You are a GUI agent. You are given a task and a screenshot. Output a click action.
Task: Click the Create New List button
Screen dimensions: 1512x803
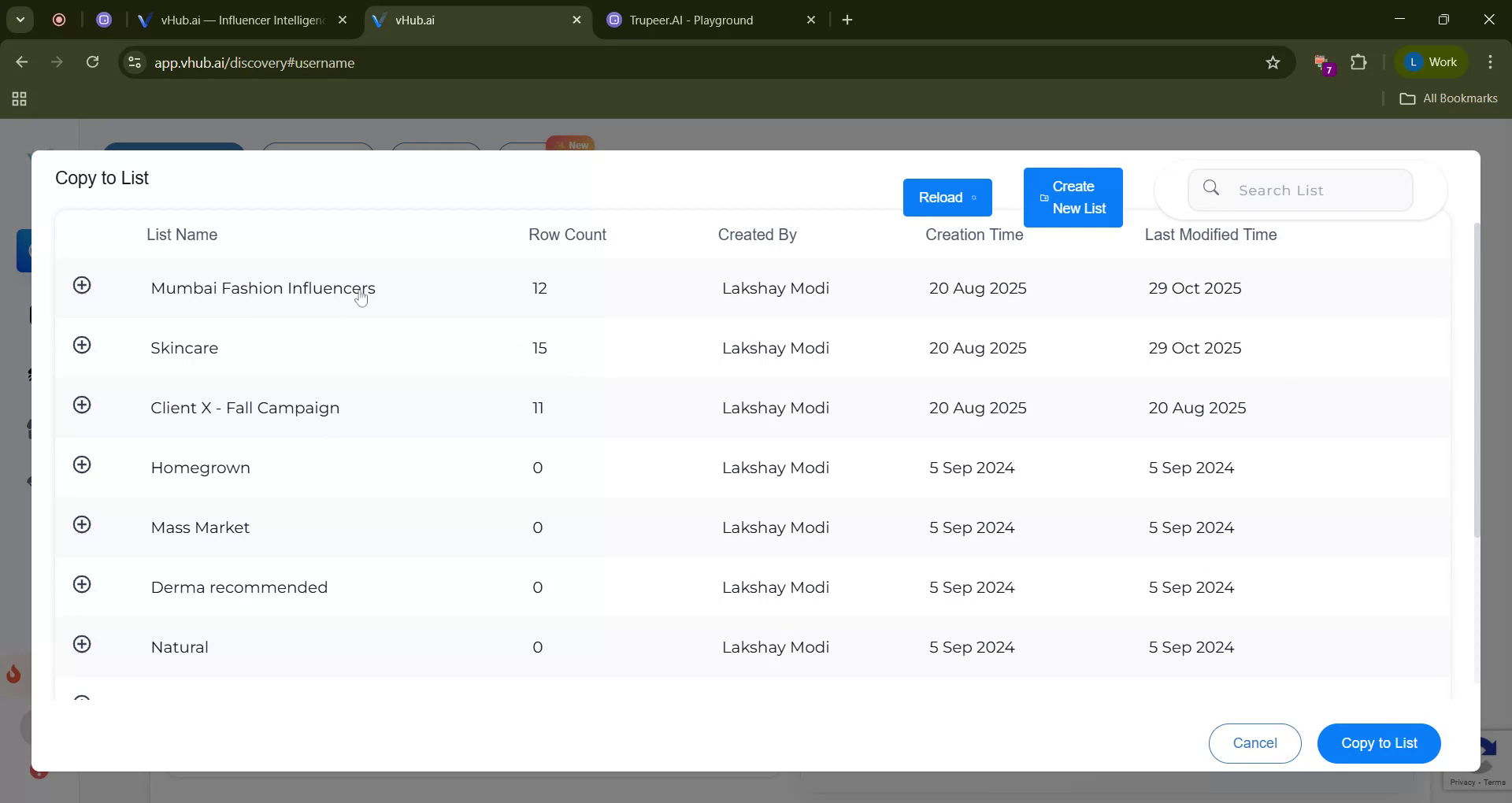1073,198
